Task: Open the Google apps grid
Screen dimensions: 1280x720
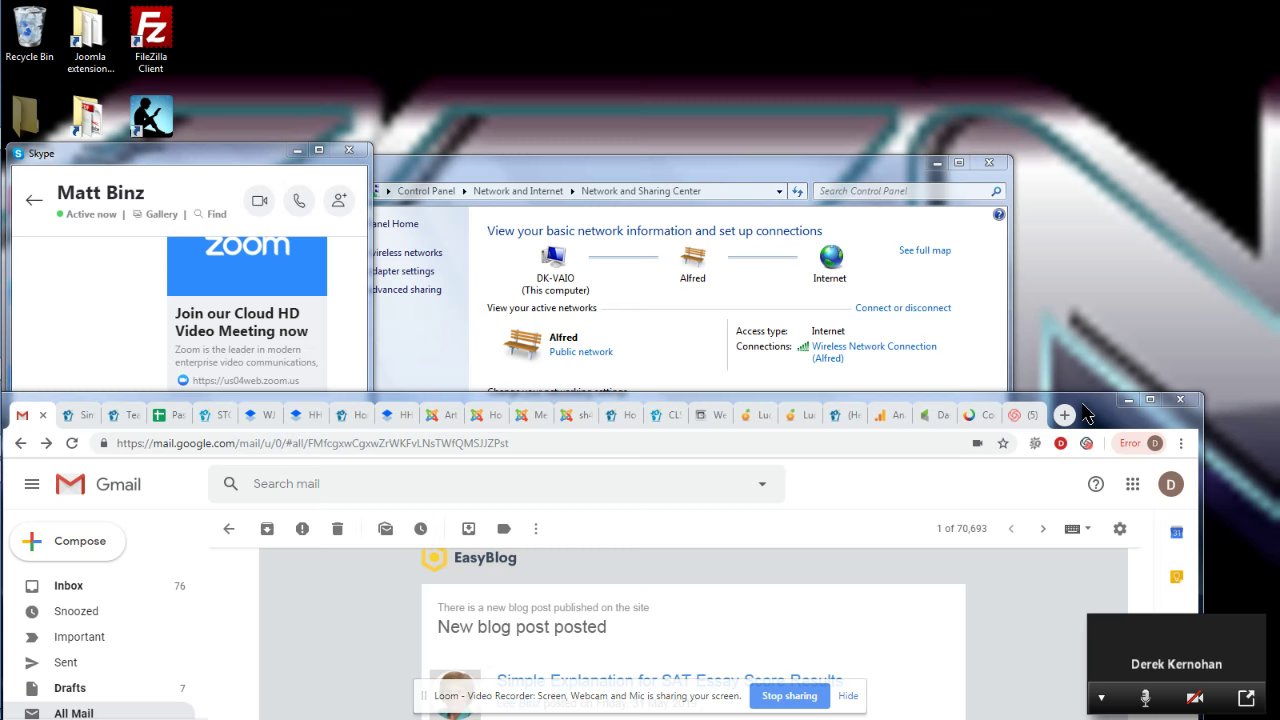Action: click(1133, 484)
